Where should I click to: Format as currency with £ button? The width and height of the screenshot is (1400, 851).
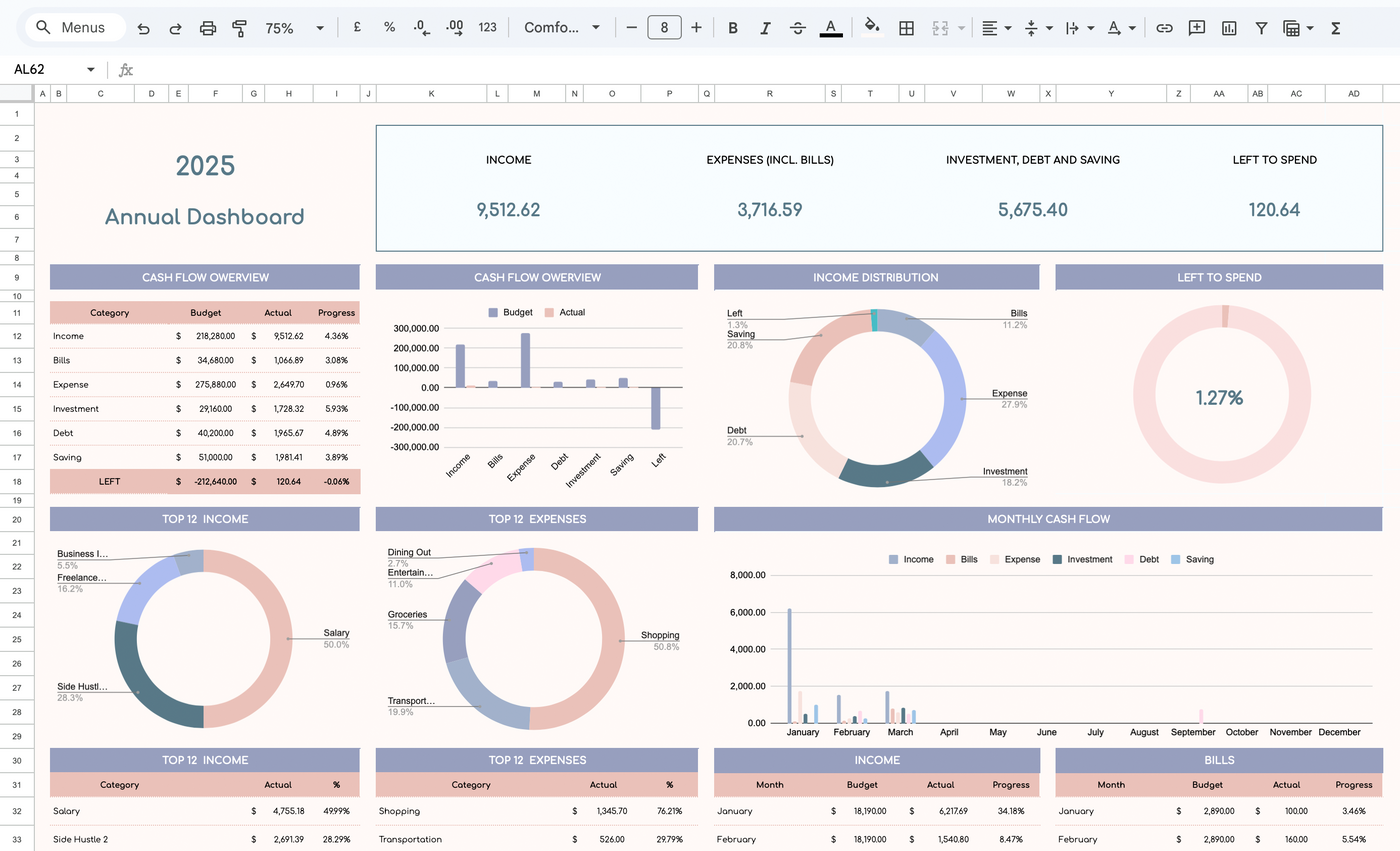(x=357, y=28)
